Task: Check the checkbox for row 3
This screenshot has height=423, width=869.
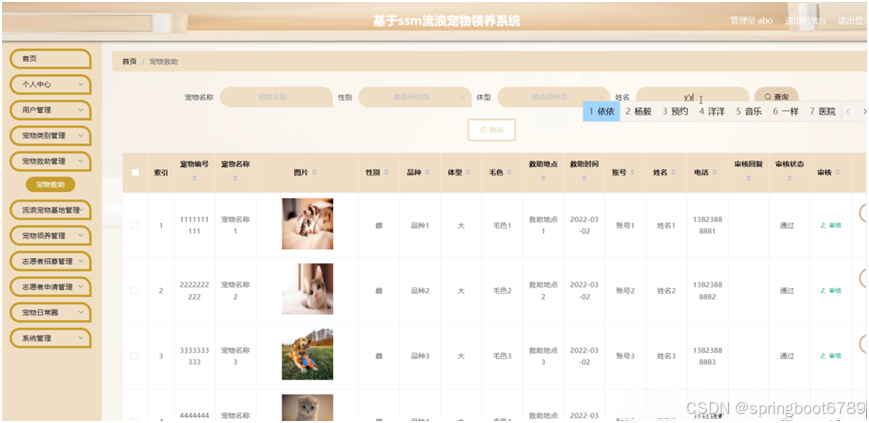Action: (135, 356)
